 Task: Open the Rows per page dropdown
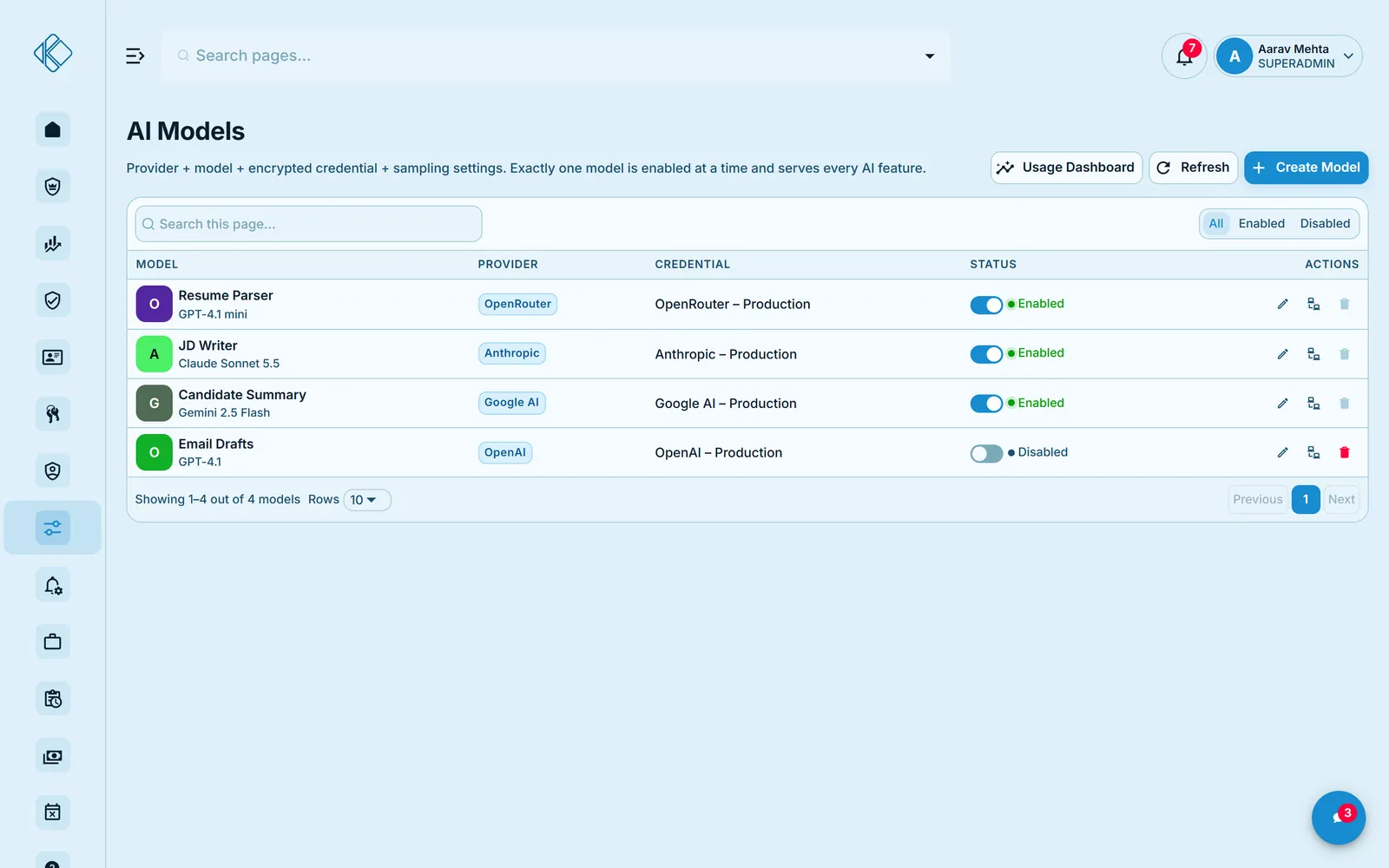367,500
